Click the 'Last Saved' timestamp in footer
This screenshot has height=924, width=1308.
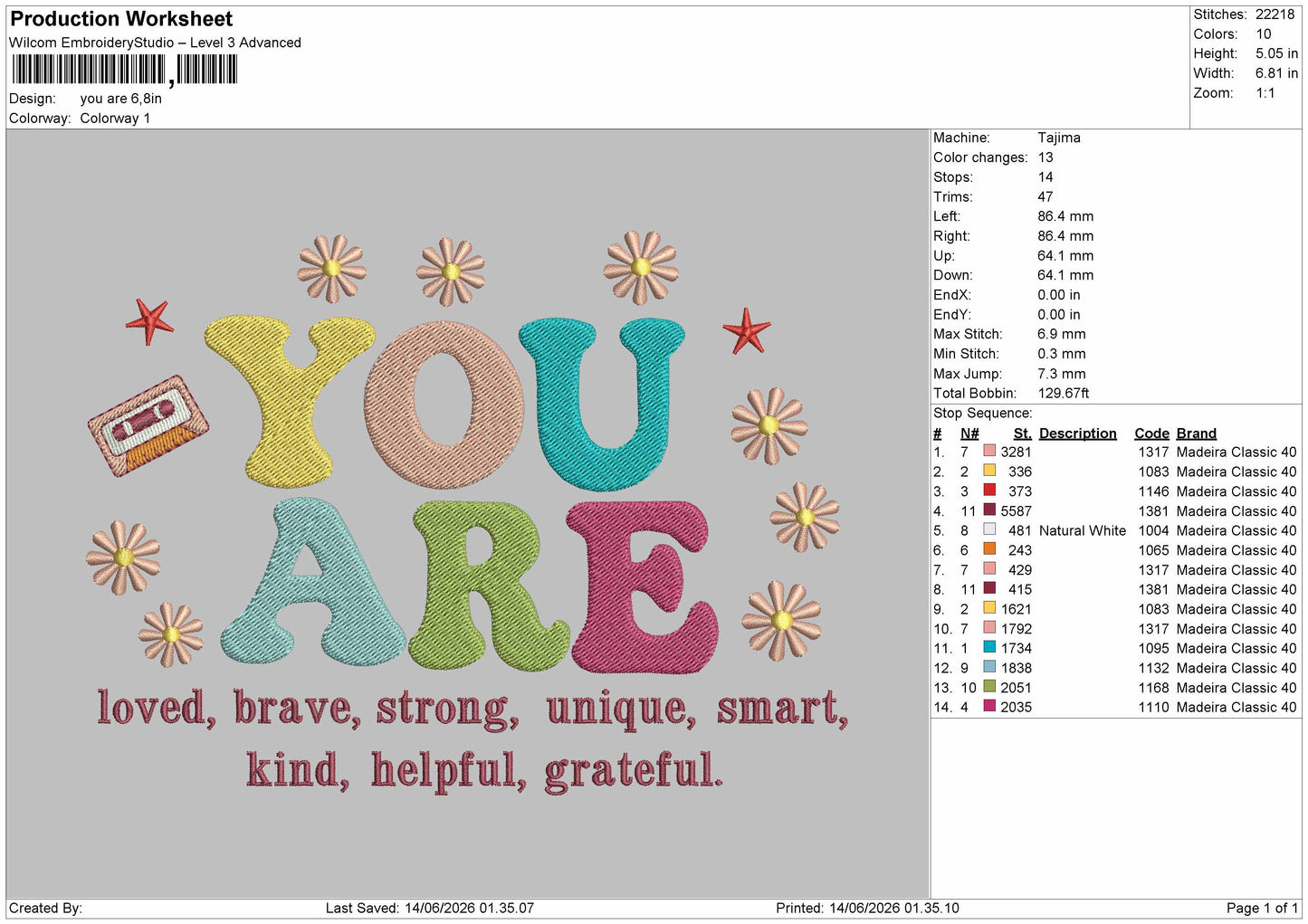coord(429,908)
